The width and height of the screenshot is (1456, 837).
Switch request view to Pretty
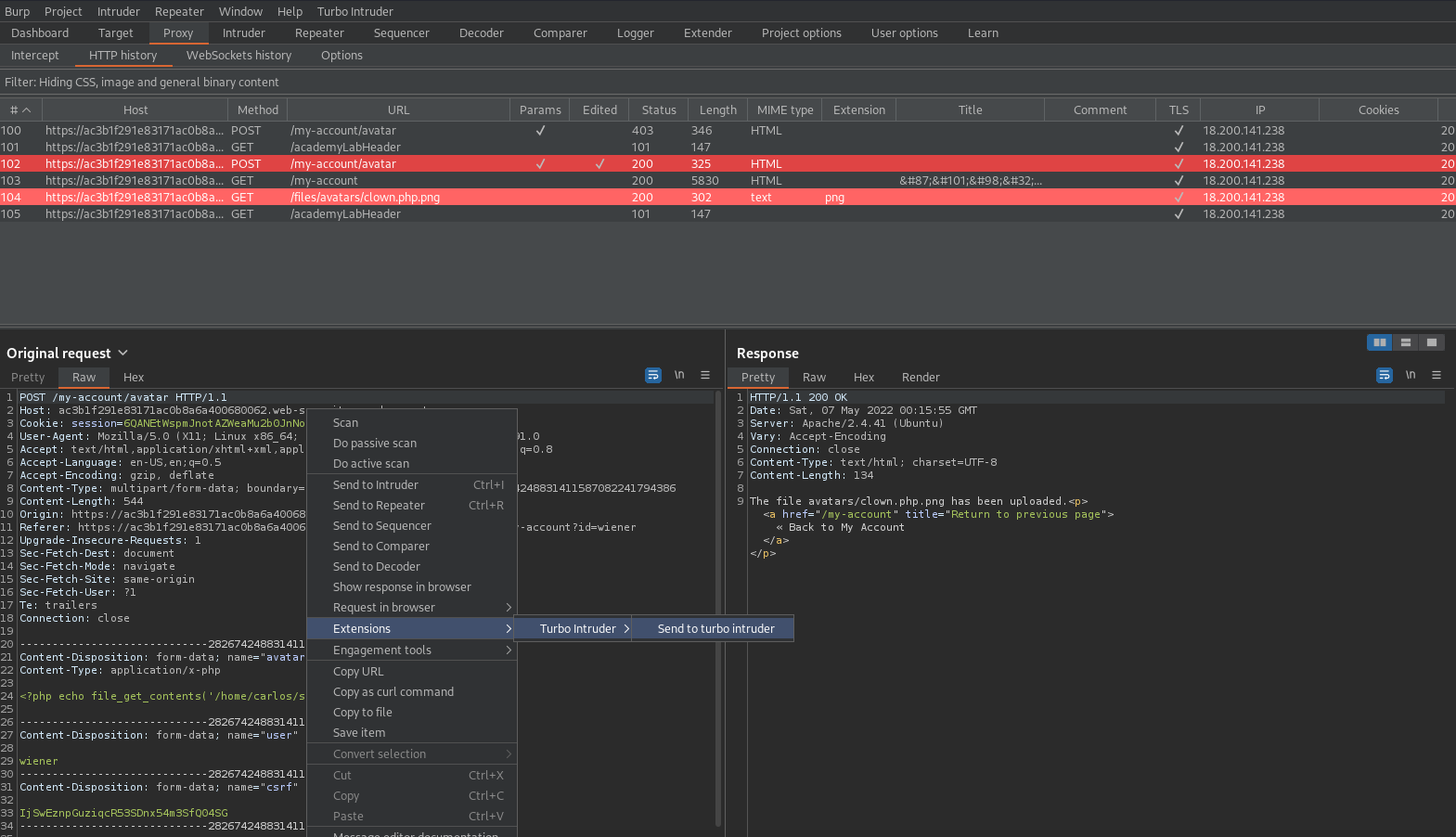[28, 378]
